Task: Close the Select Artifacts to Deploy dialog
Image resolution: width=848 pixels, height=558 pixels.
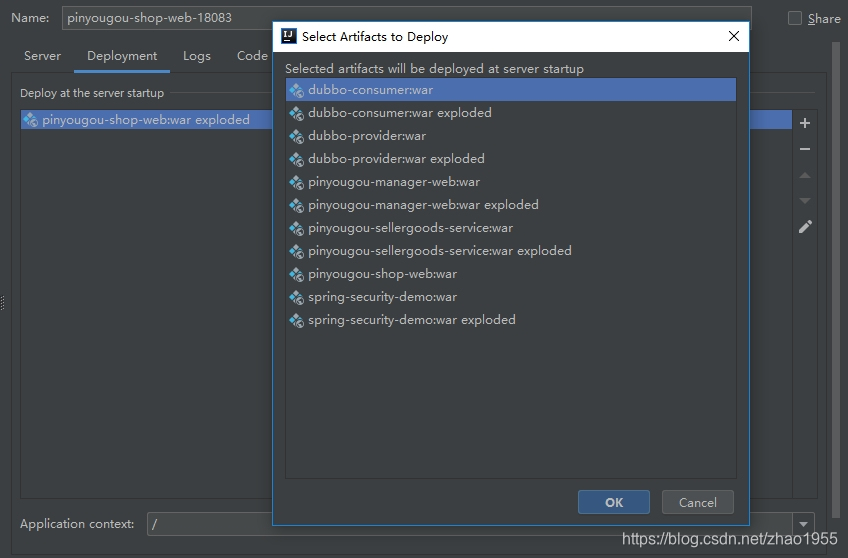Action: tap(734, 36)
